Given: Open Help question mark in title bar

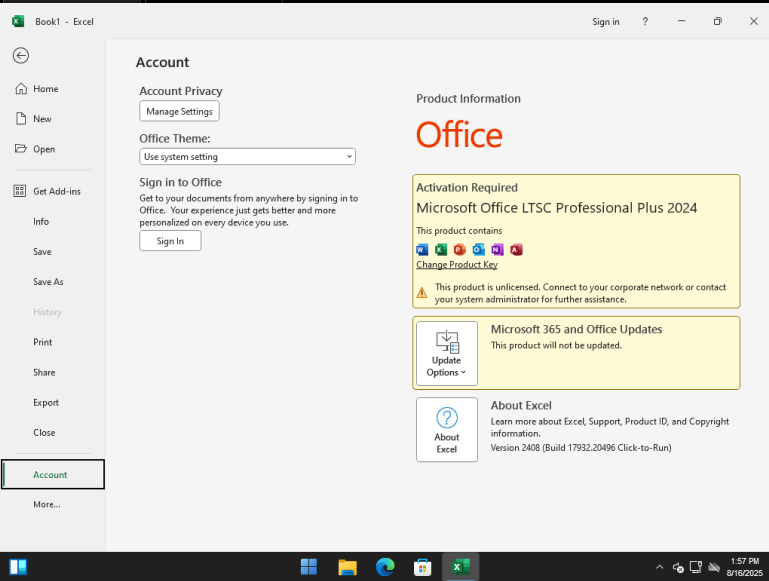Looking at the screenshot, I should click(645, 22).
